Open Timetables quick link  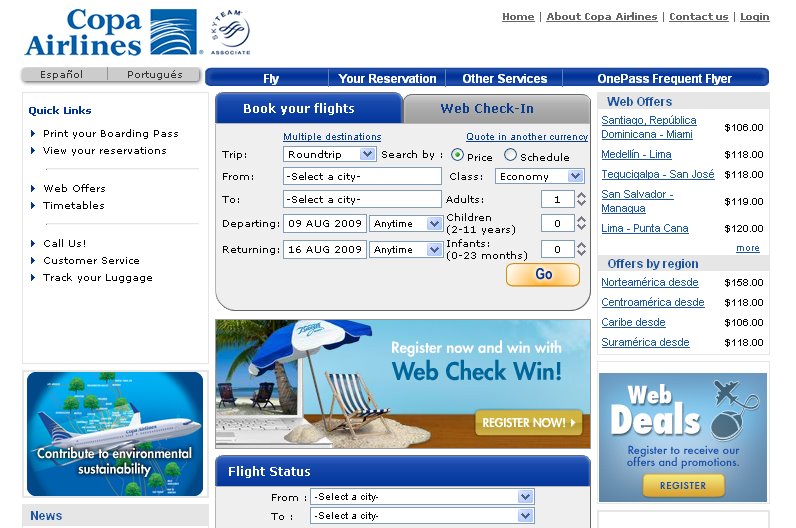coord(74,206)
